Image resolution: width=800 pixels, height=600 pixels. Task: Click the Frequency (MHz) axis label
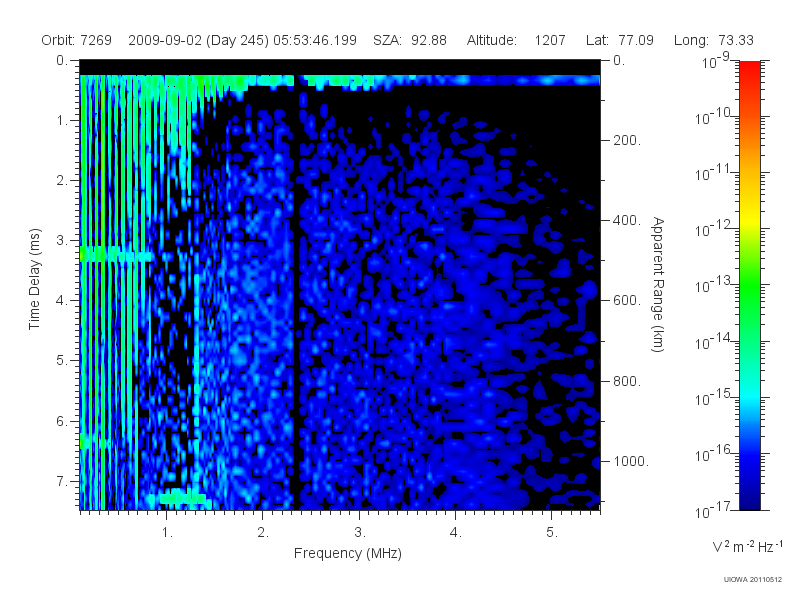click(347, 553)
